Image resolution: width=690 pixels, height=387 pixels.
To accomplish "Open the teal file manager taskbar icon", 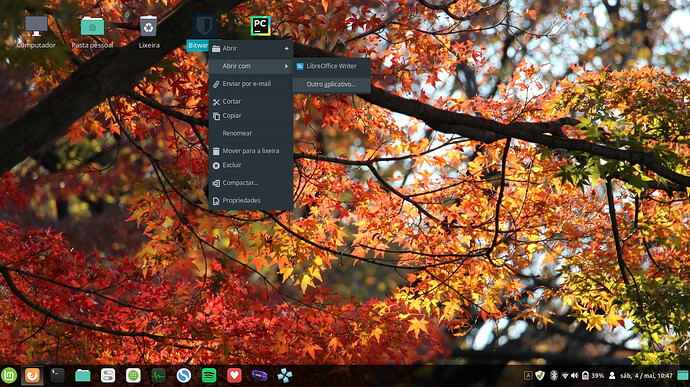I will coord(82,376).
